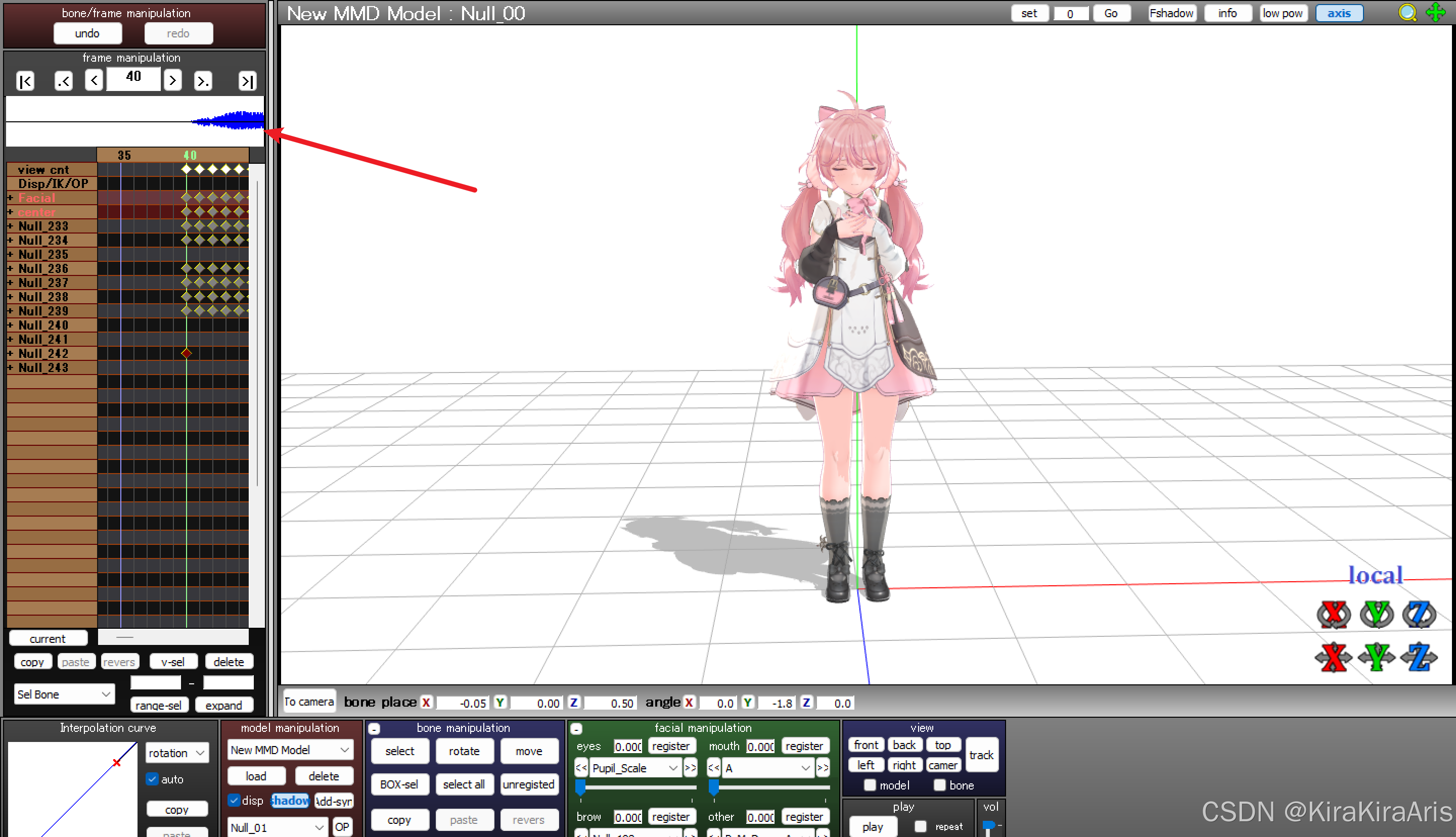1456x837 pixels.
Task: Expand the Null_233 bone group
Action: (x=10, y=226)
